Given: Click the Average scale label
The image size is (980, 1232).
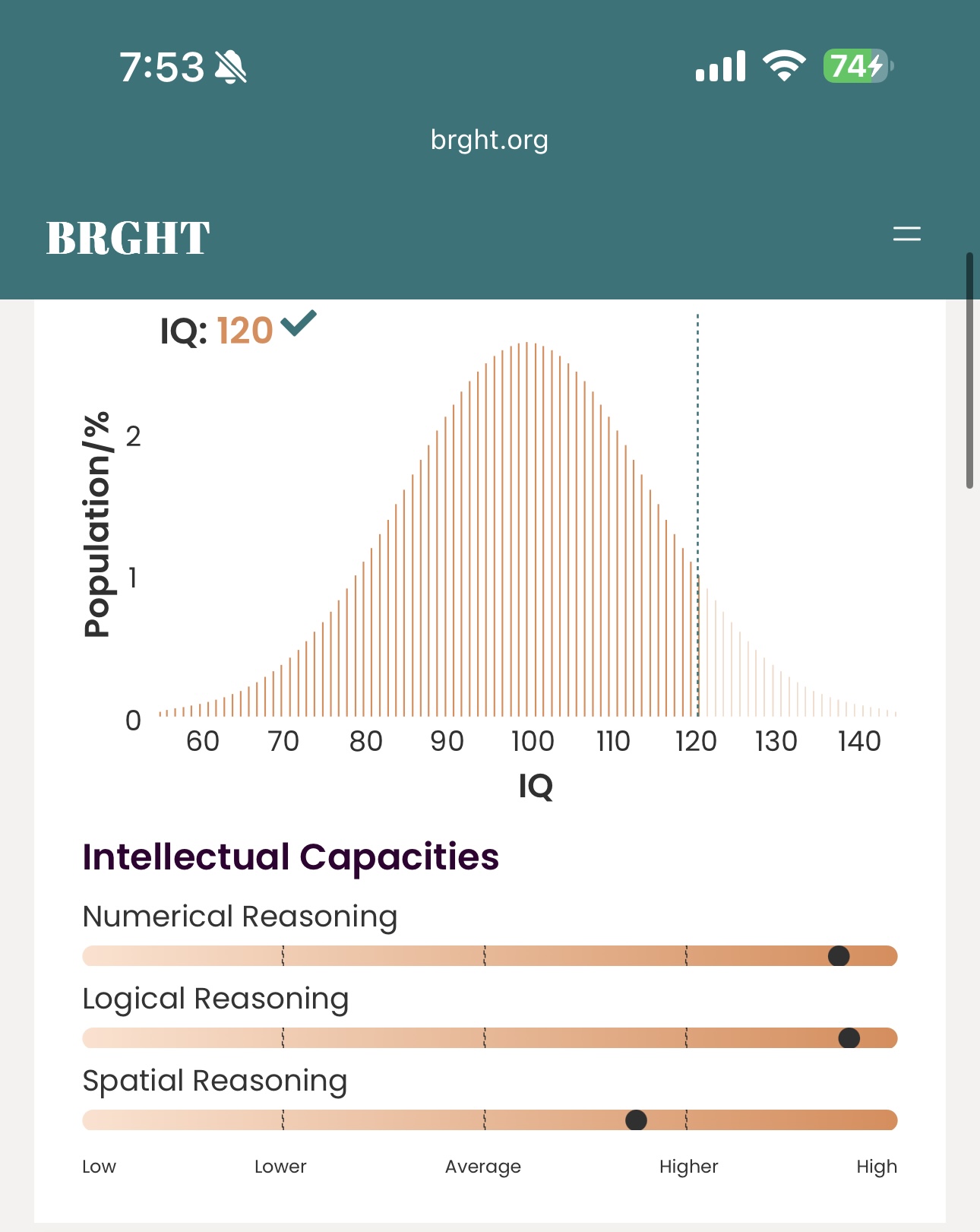Looking at the screenshot, I should point(483,1167).
